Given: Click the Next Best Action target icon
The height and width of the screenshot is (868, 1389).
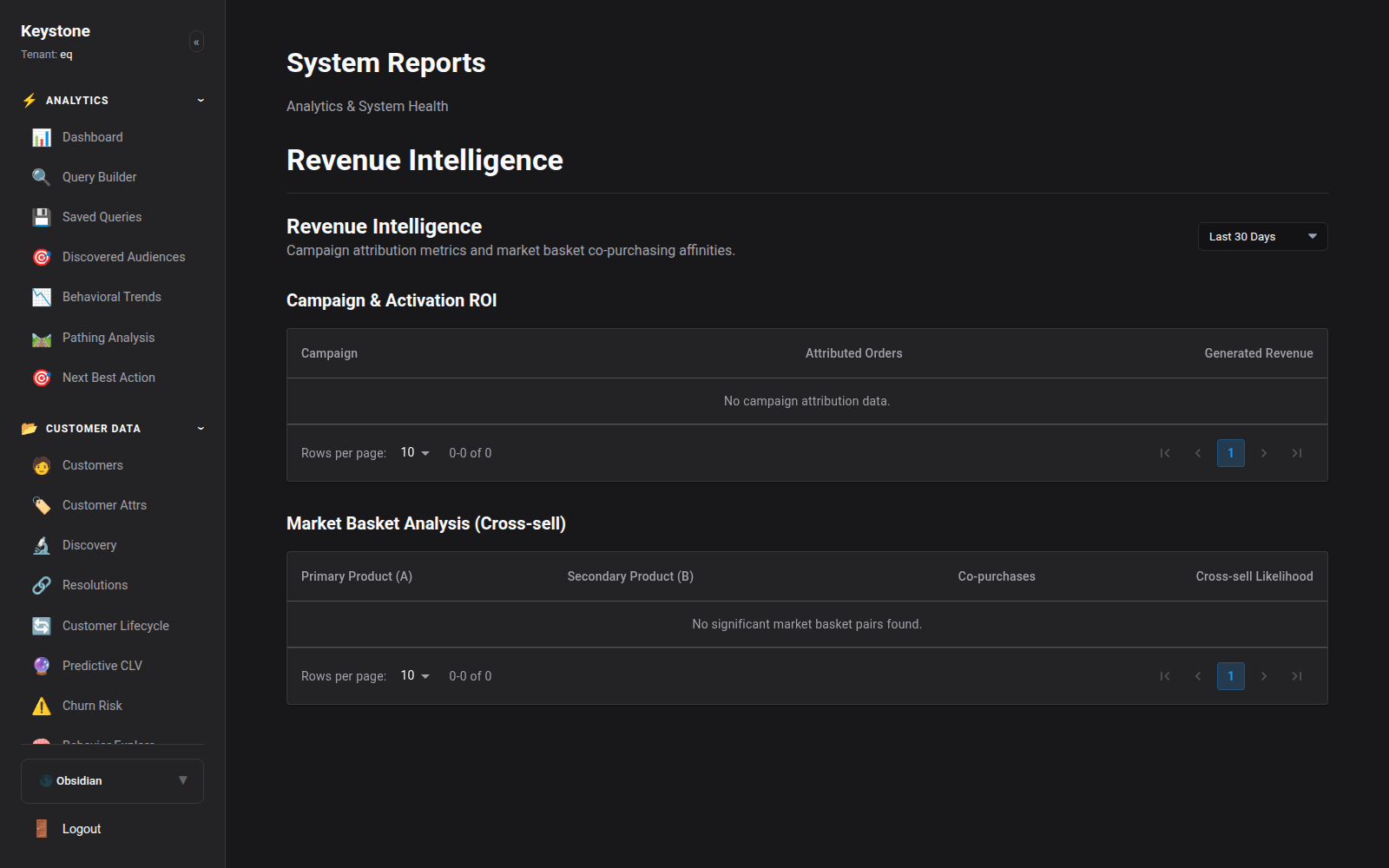Looking at the screenshot, I should coord(42,378).
